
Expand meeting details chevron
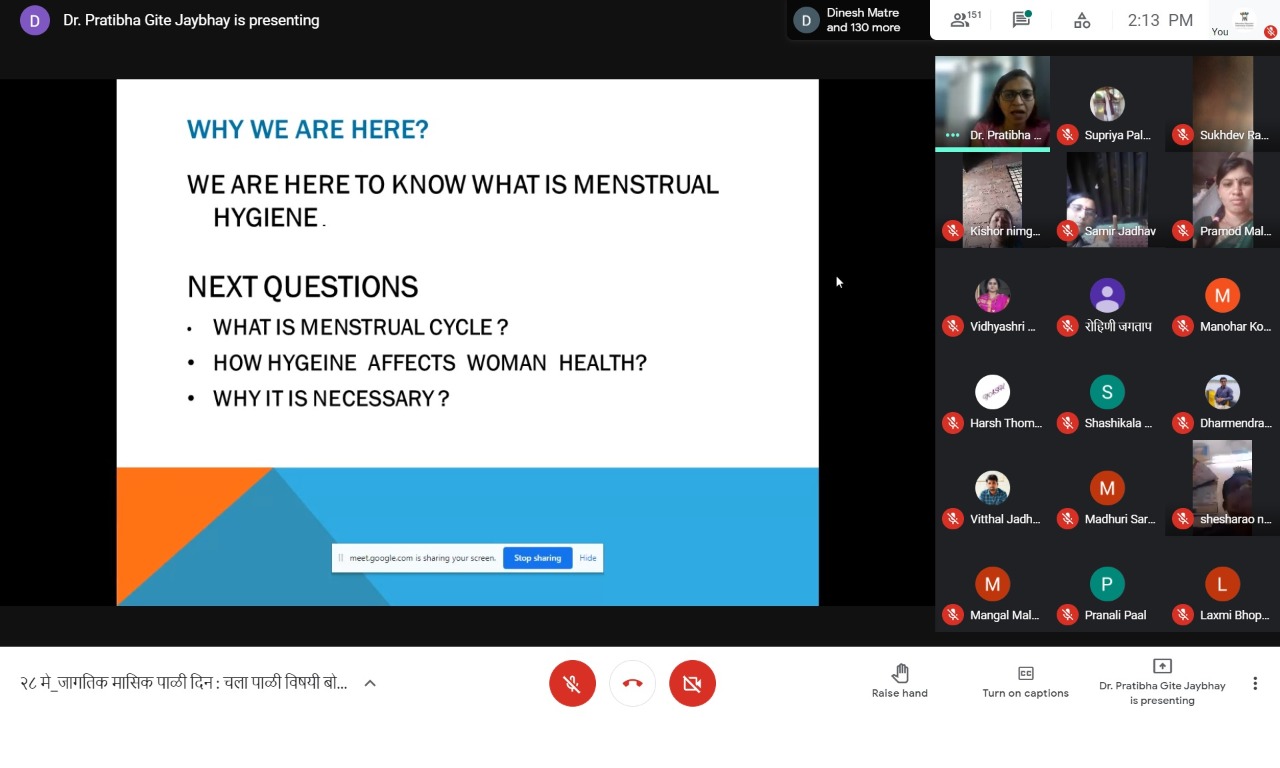(370, 684)
